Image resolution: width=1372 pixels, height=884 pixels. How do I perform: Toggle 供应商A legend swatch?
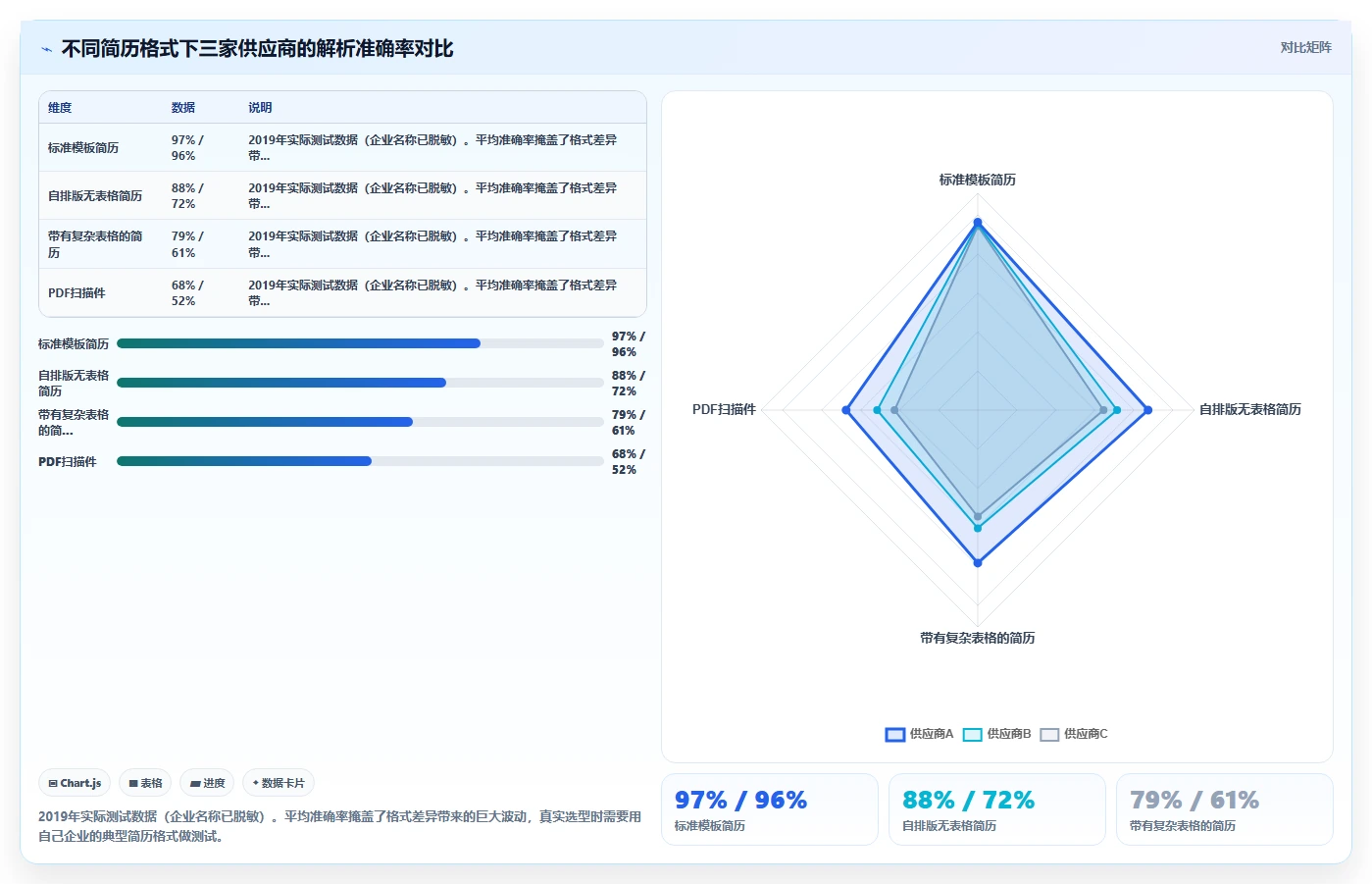[x=894, y=734]
